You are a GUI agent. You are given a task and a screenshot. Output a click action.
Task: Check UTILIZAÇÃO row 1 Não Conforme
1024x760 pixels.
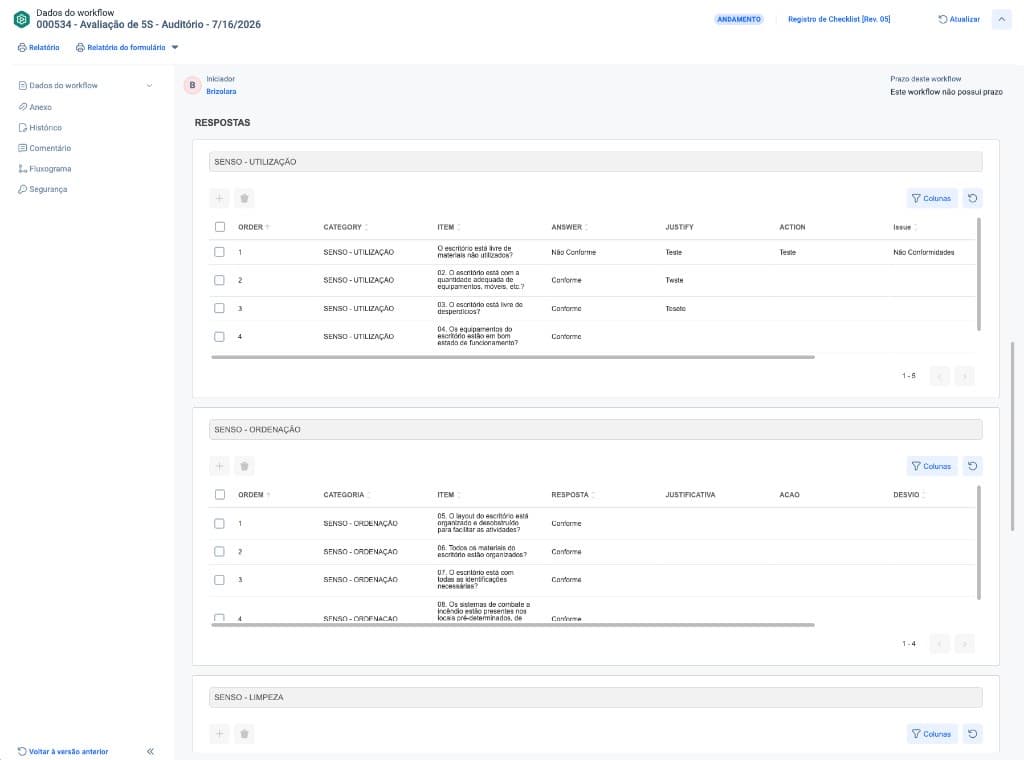click(219, 252)
